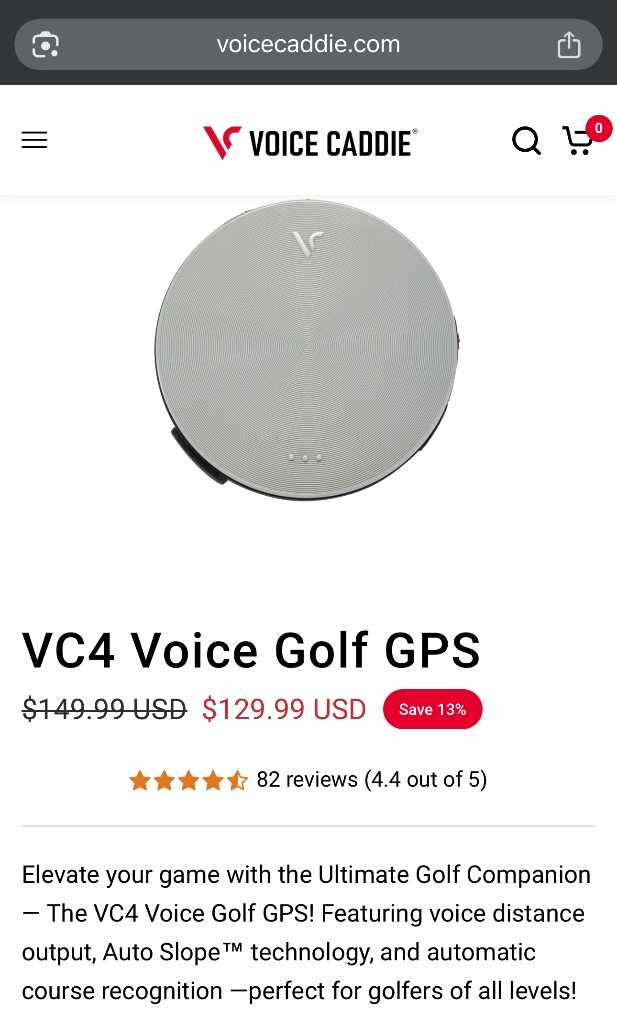Click the red V emblem in header logo
The width and height of the screenshot is (617, 1024).
[x=222, y=142]
